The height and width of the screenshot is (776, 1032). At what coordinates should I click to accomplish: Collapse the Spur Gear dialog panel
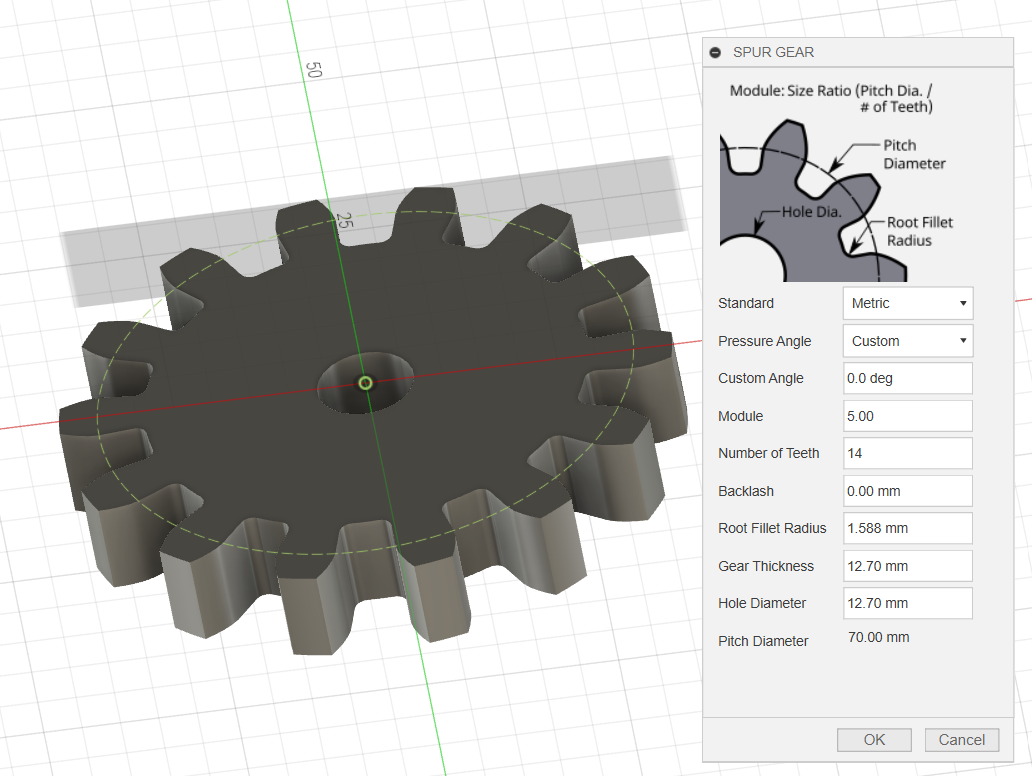pos(715,53)
